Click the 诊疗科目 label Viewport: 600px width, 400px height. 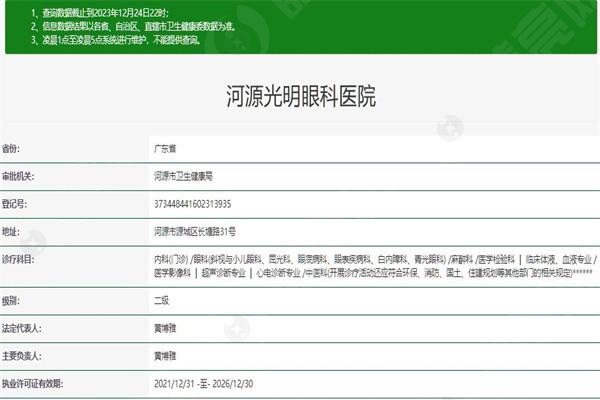18,260
